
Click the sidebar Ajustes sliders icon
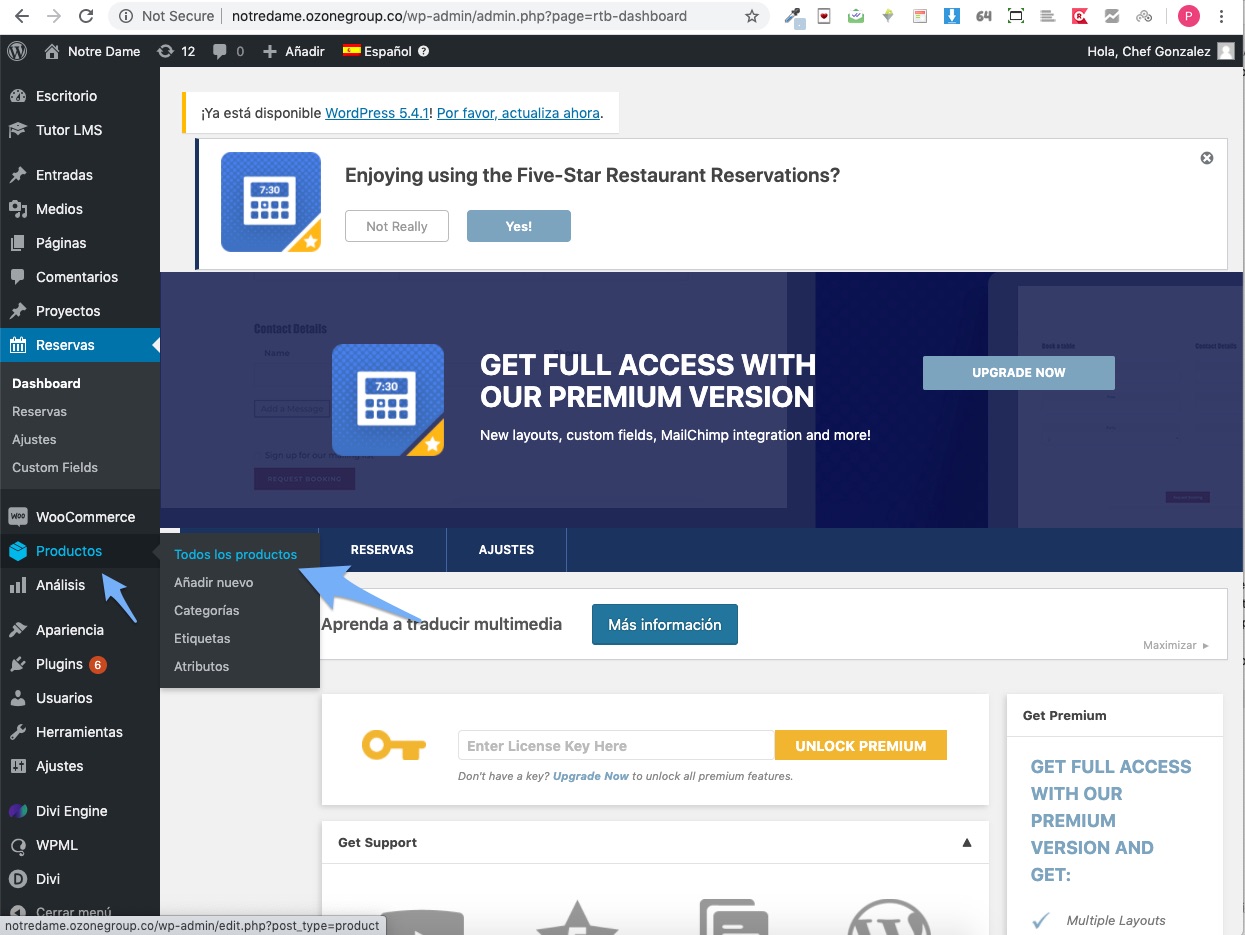tap(18, 766)
